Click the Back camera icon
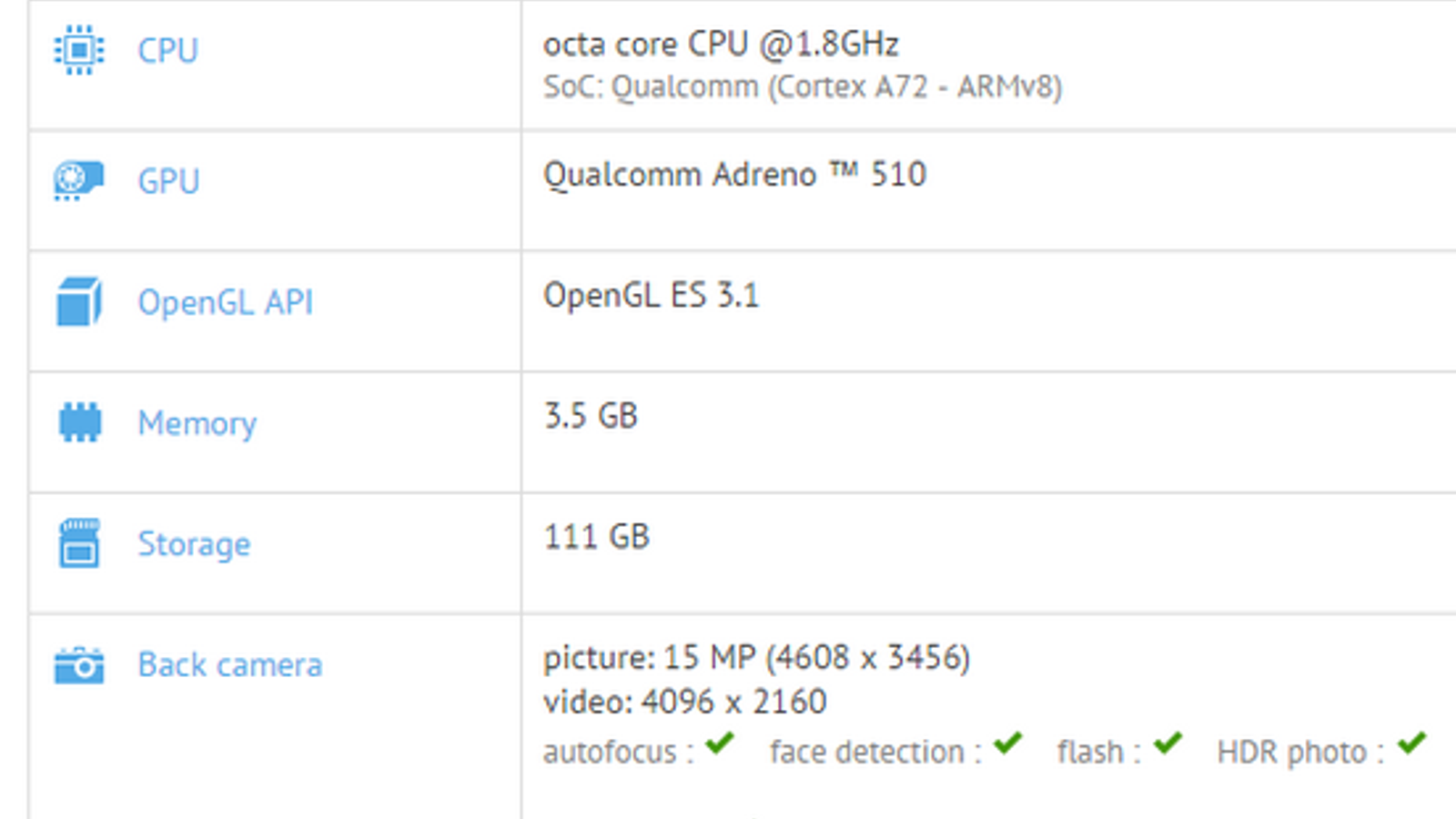 (x=79, y=665)
